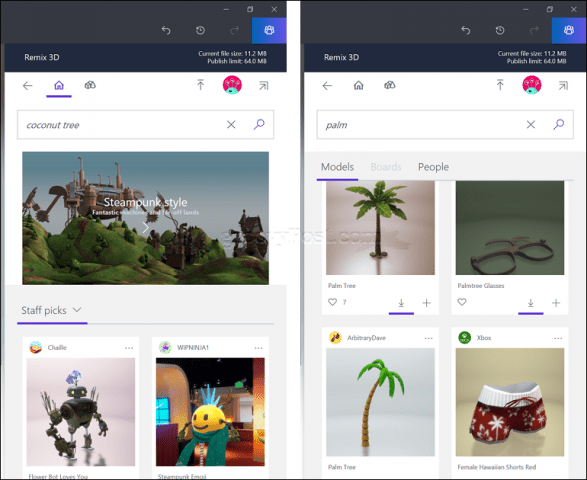
Task: Open History in the left window
Action: [200, 30]
